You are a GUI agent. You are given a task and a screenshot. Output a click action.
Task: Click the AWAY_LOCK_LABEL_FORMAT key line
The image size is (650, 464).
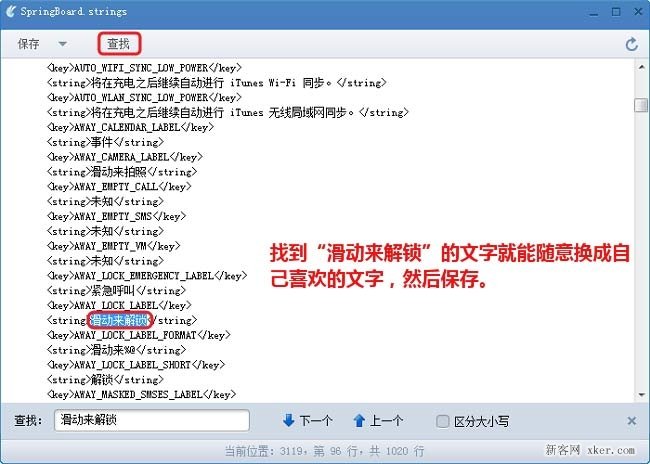coord(139,335)
